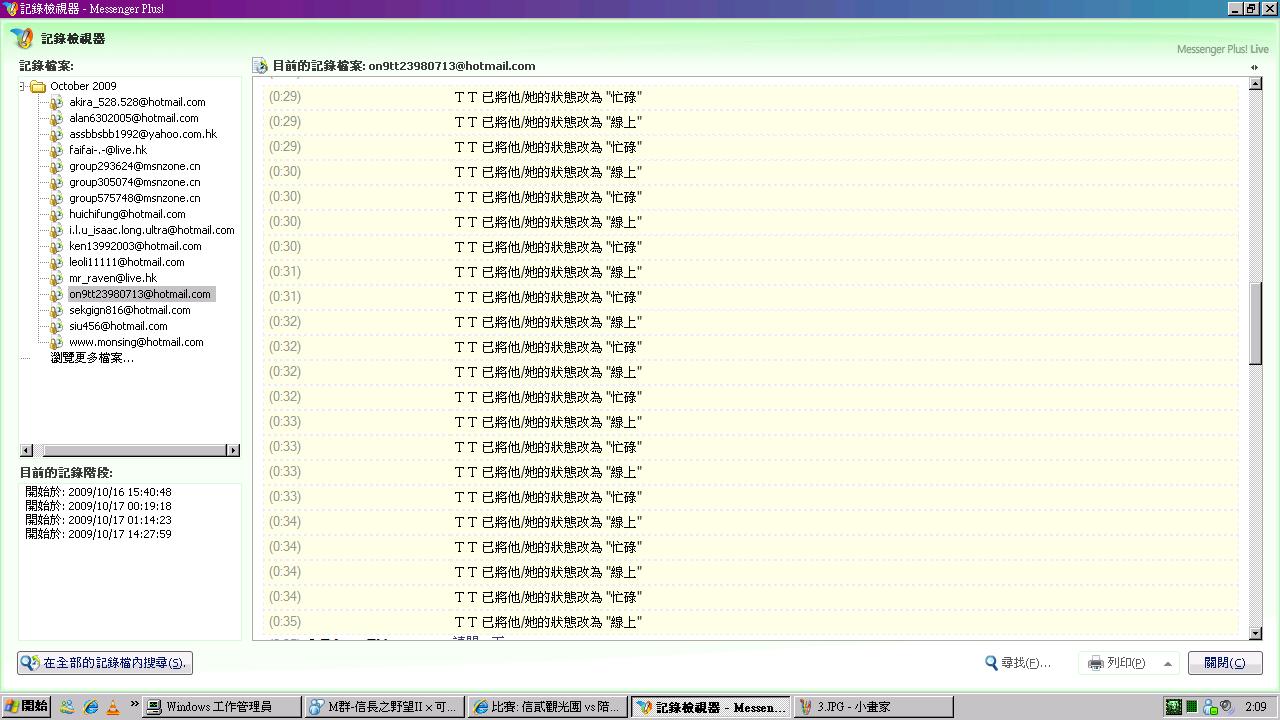Click the taskbar clock showing 2:09

point(1255,707)
